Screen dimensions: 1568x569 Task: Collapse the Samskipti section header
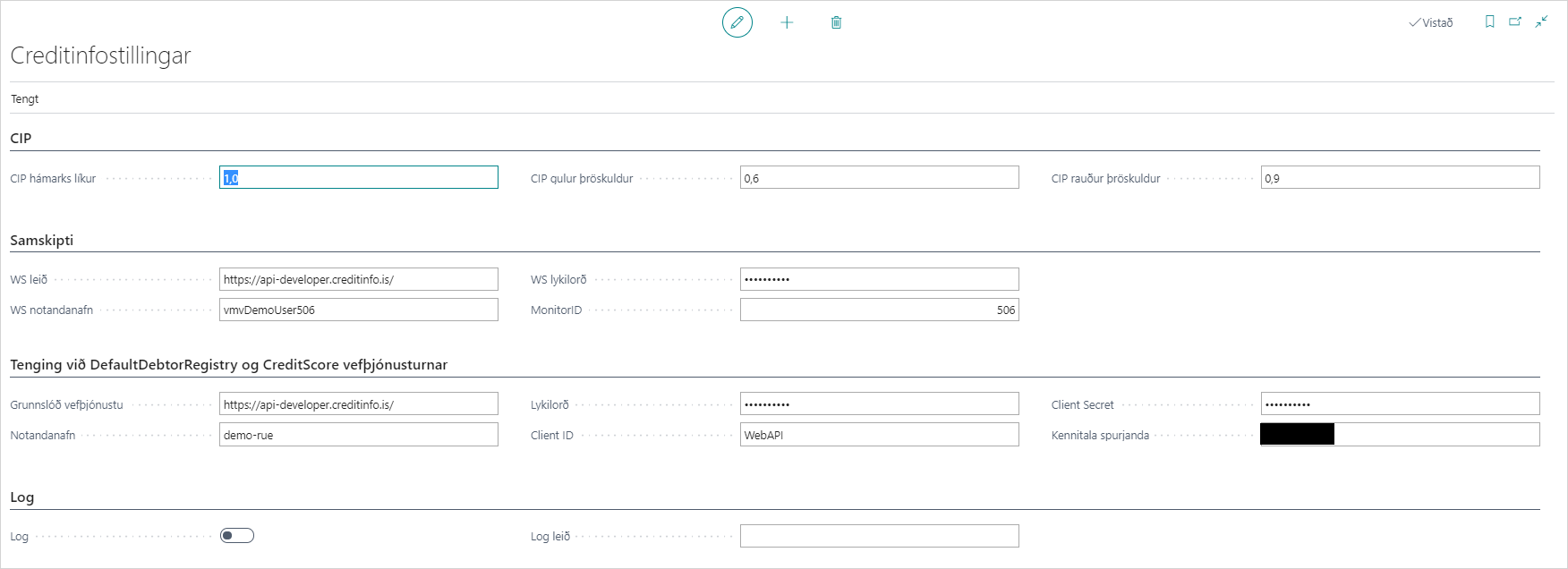(x=42, y=241)
